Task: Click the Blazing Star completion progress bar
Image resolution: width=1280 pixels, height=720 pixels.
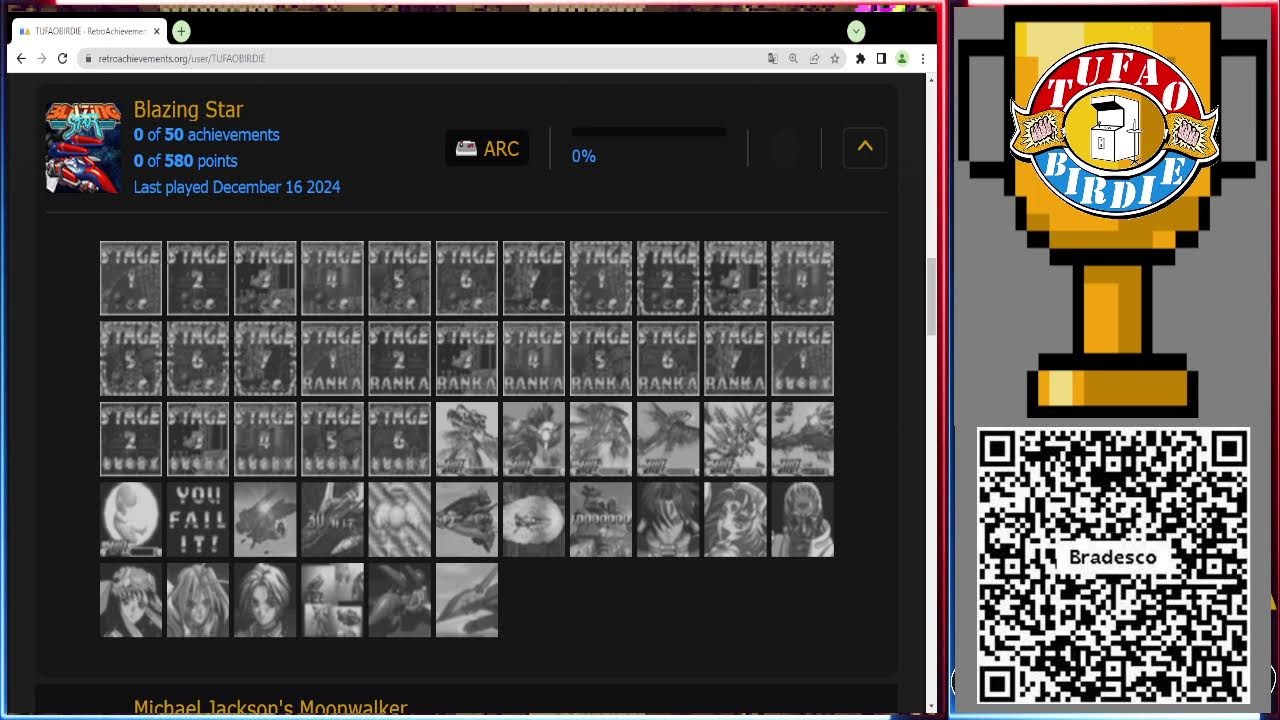Action: [x=648, y=132]
